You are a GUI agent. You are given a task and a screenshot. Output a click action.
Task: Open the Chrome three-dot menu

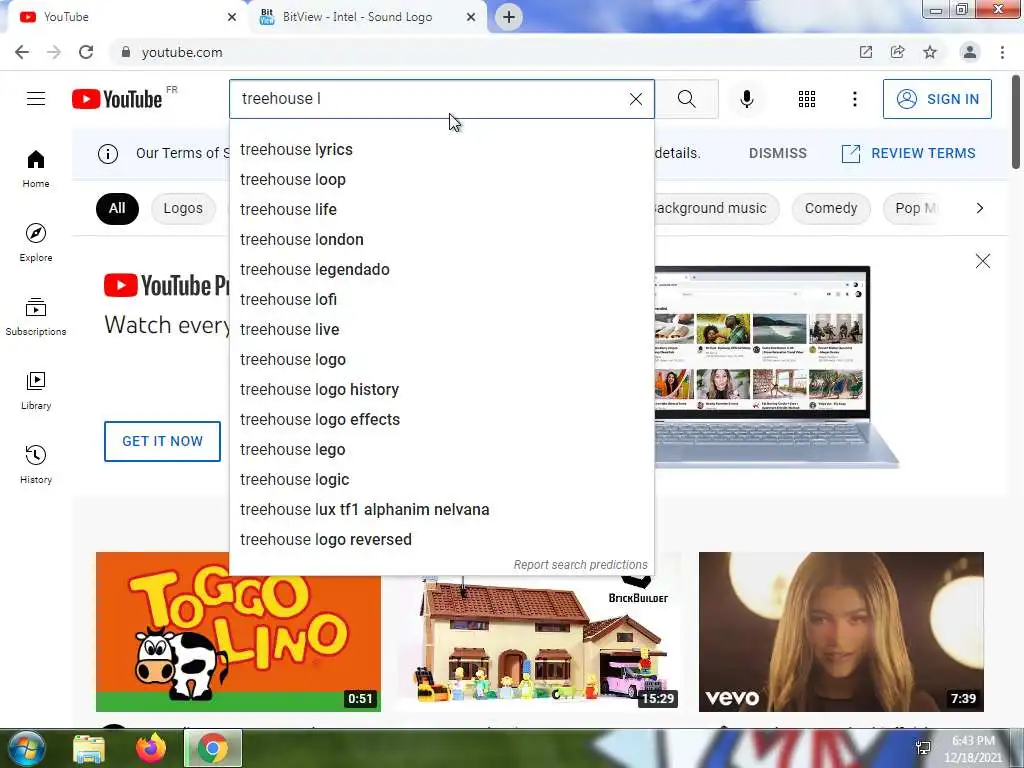1002,52
